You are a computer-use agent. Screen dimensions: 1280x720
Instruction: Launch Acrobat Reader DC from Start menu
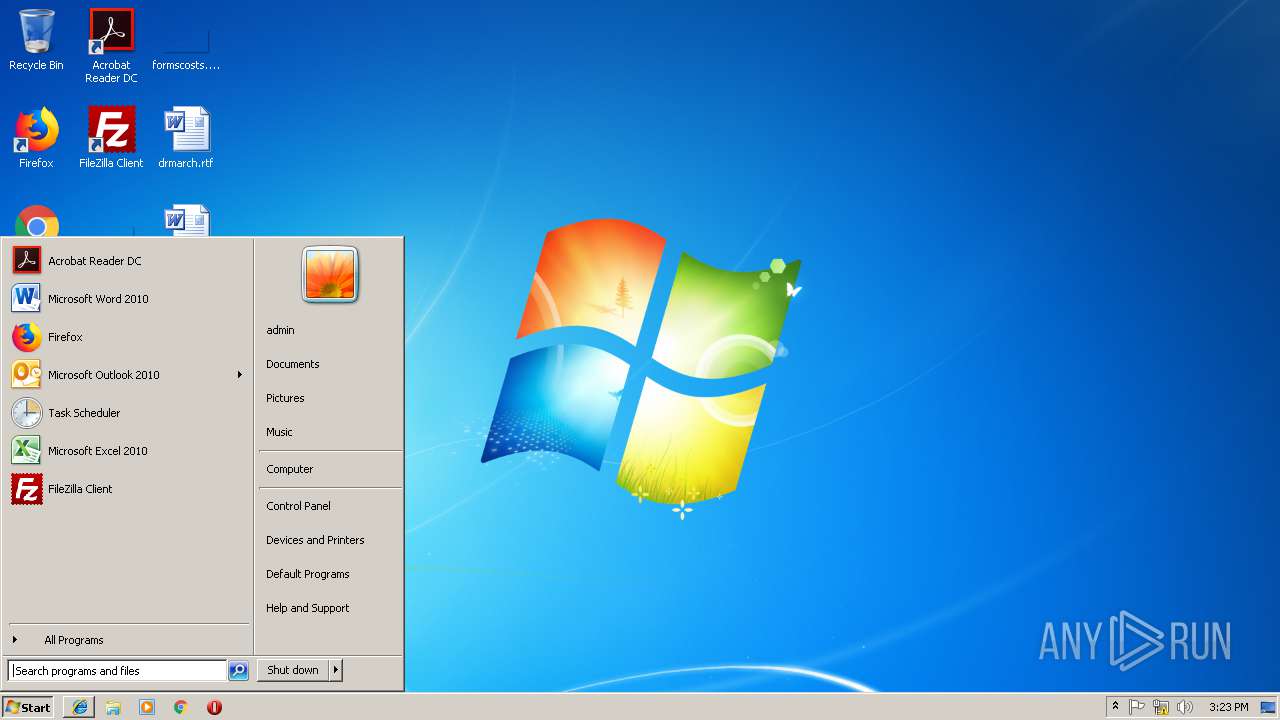coord(126,261)
